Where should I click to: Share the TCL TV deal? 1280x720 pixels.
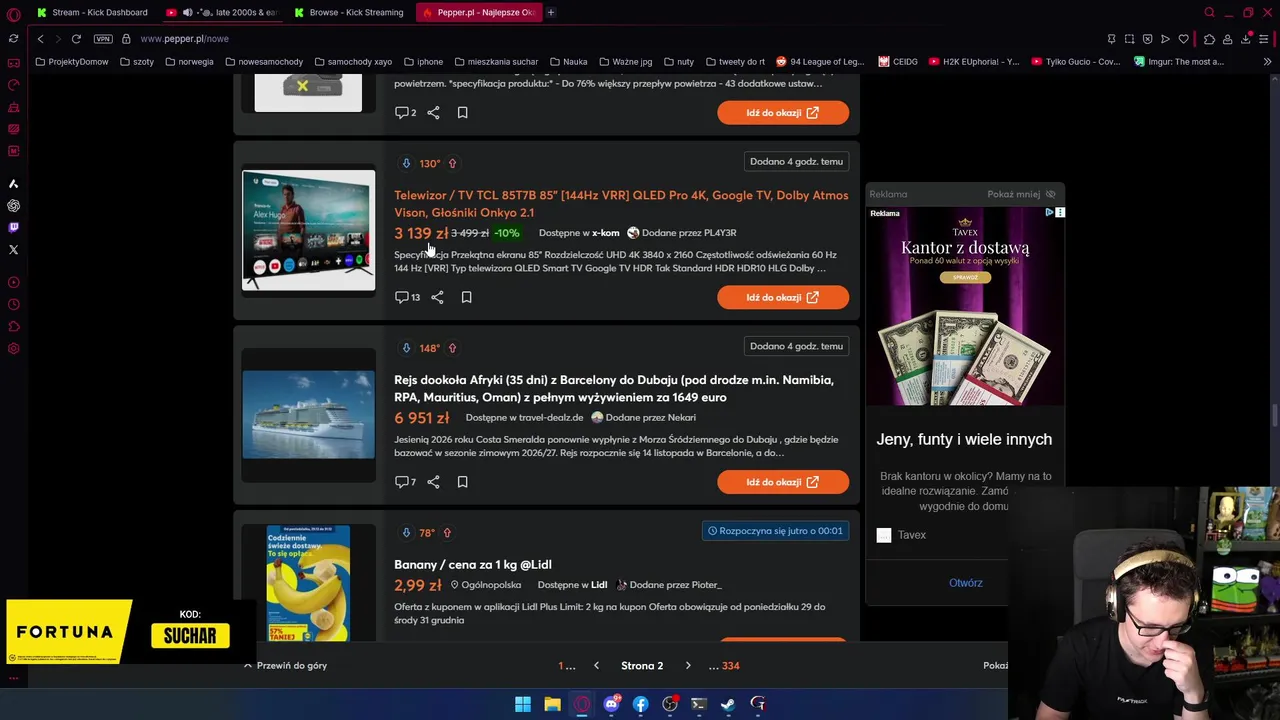437,297
